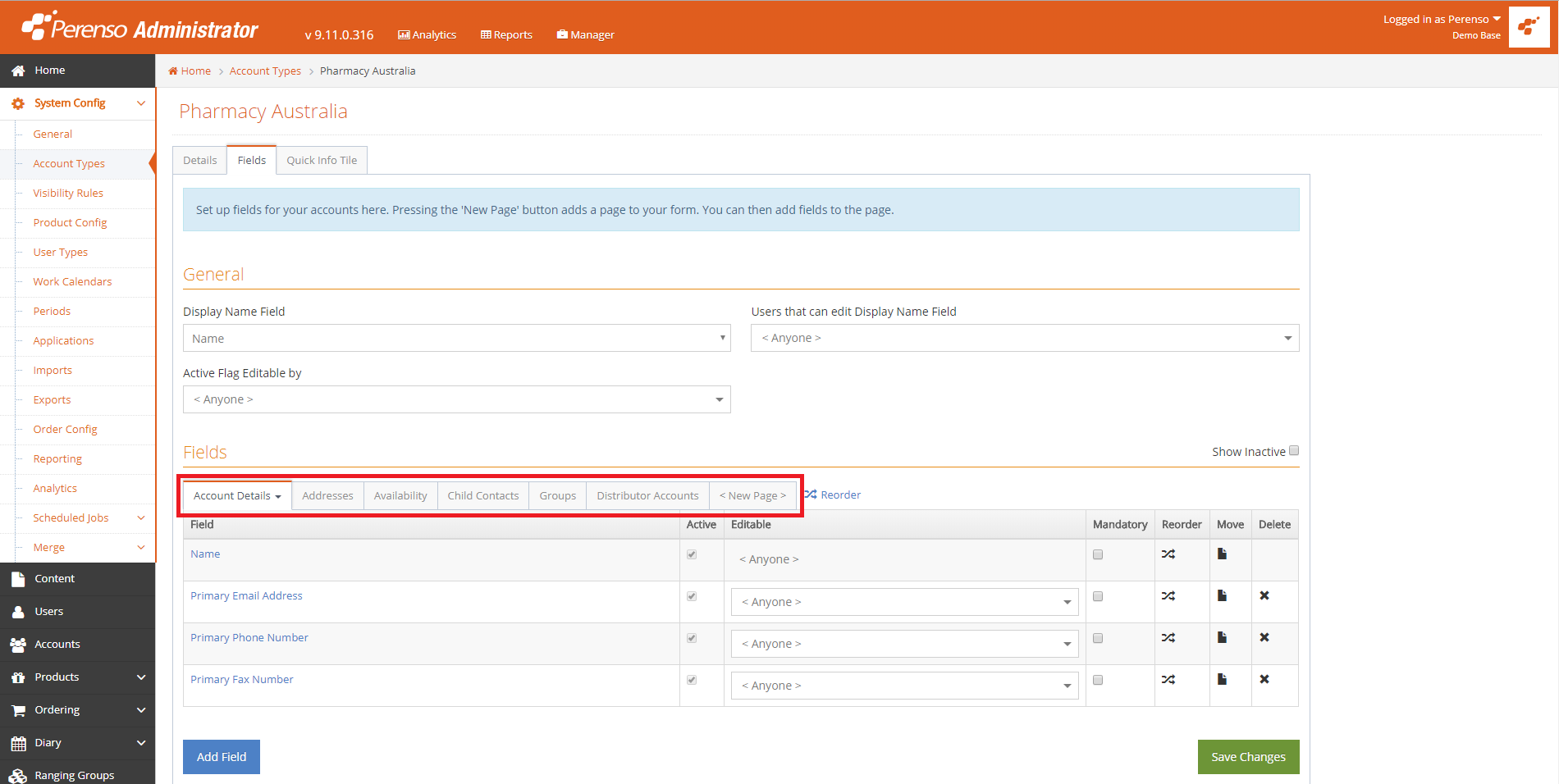The width and height of the screenshot is (1559, 784).
Task: Open Reports in the top navigation
Action: (x=507, y=34)
